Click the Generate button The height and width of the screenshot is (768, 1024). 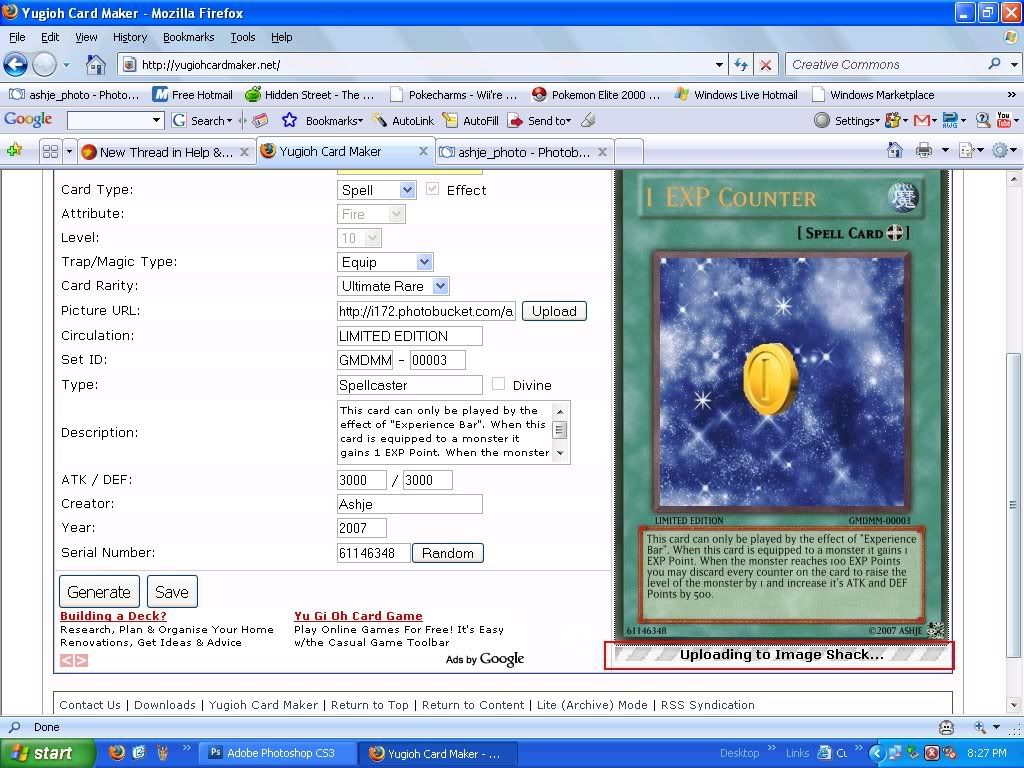pyautogui.click(x=99, y=592)
